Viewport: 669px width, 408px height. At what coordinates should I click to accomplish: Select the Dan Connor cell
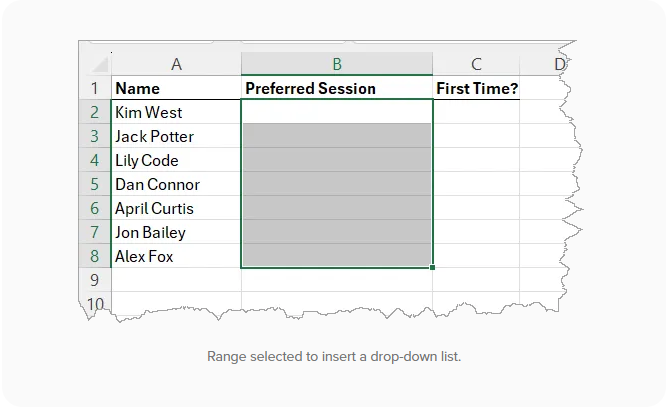tap(176, 185)
